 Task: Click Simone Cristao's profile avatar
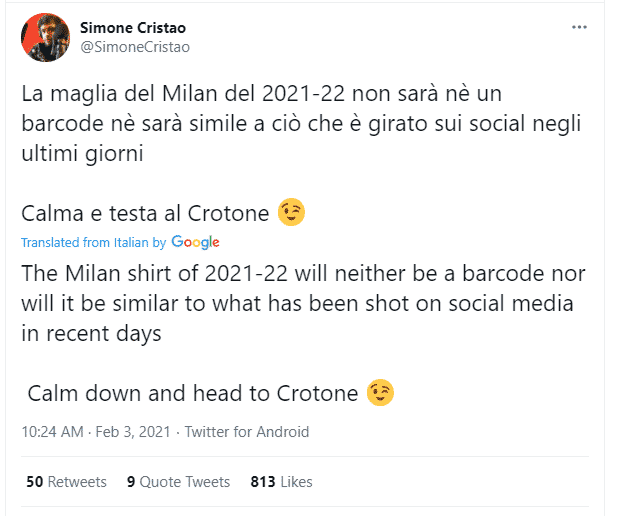[x=45, y=38]
